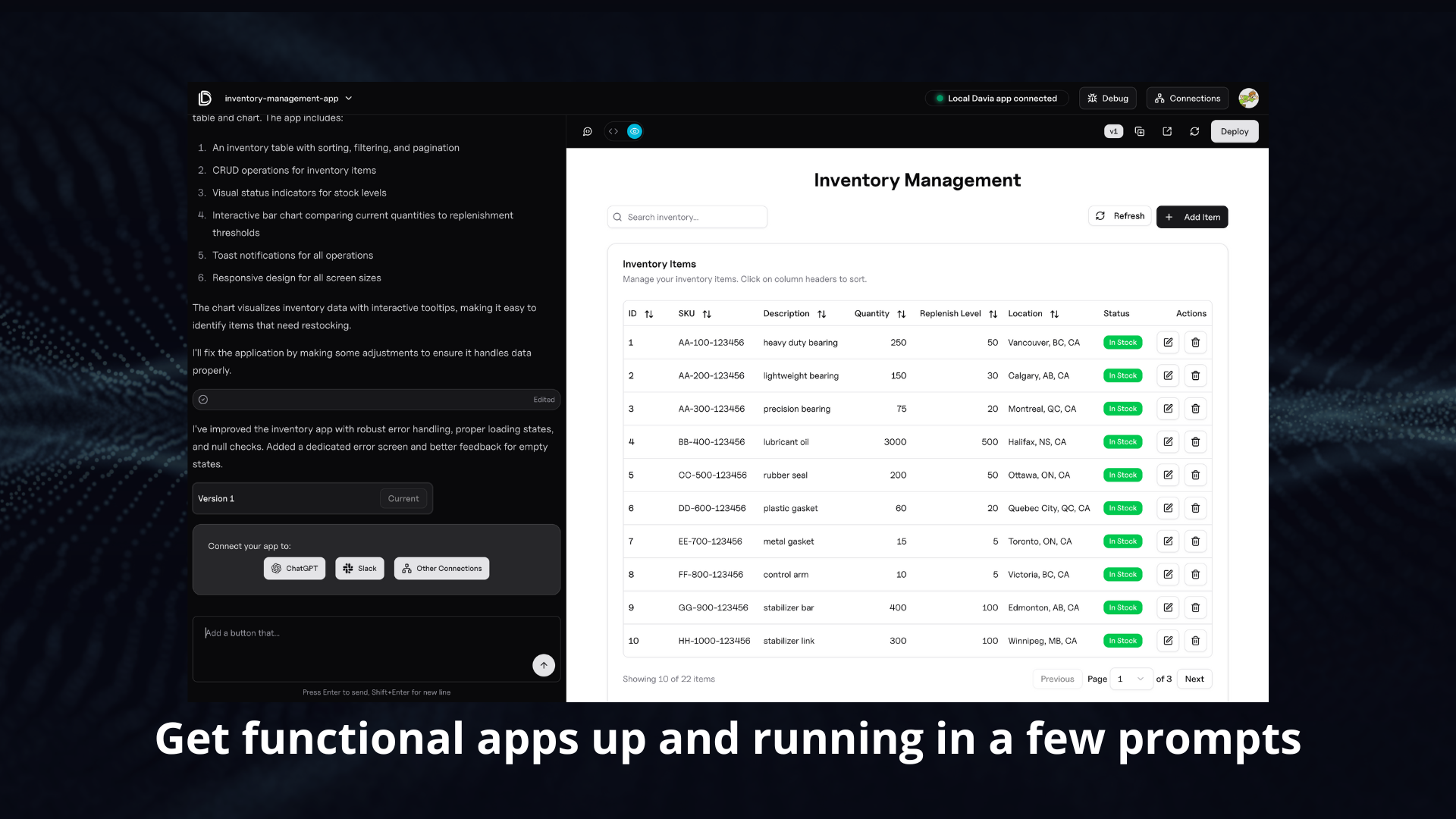The image size is (1456, 819).
Task: Click Showing 10 of 22 items text
Action: tap(668, 679)
